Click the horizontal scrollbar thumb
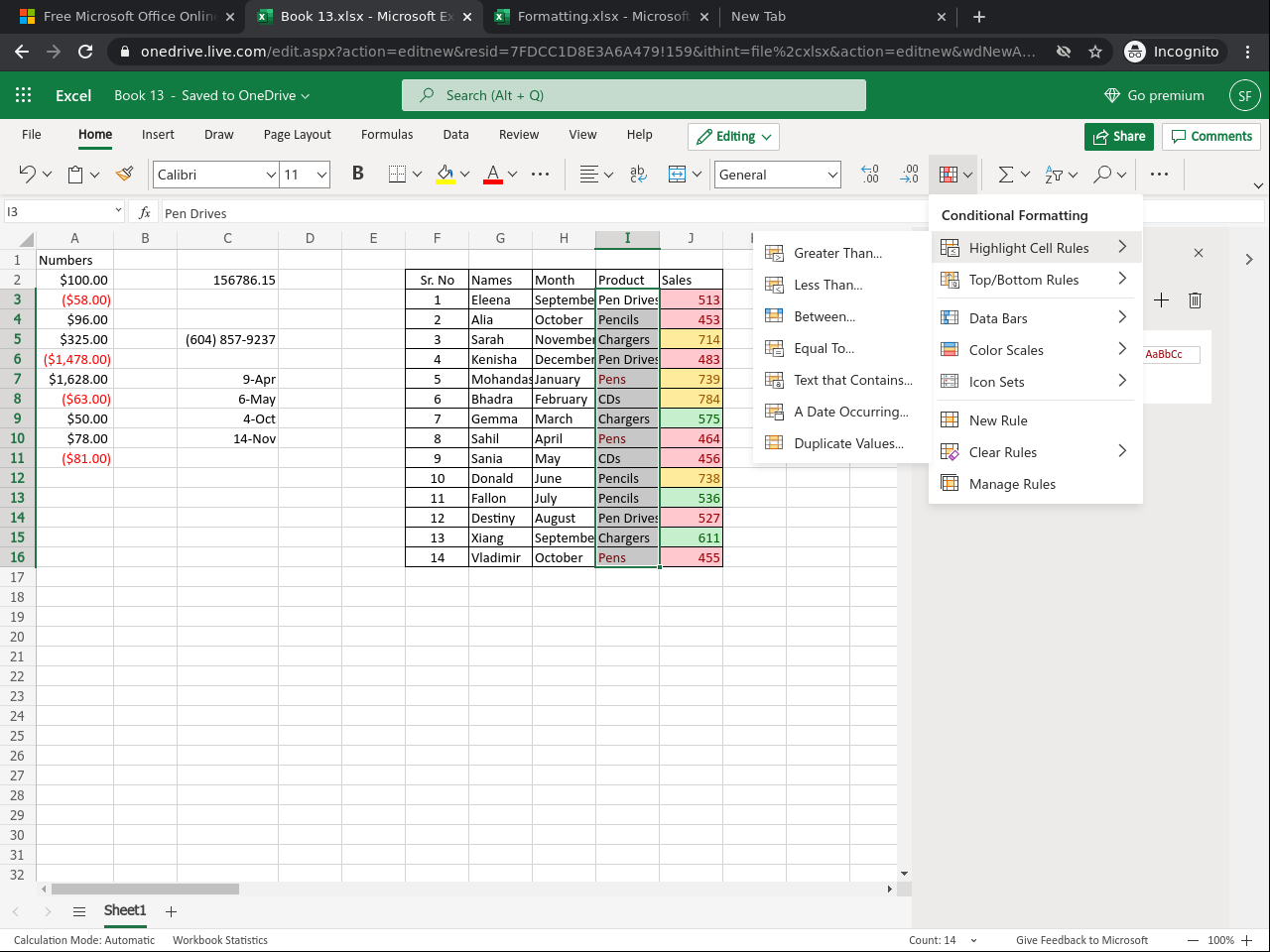The height and width of the screenshot is (952, 1270). click(x=145, y=890)
